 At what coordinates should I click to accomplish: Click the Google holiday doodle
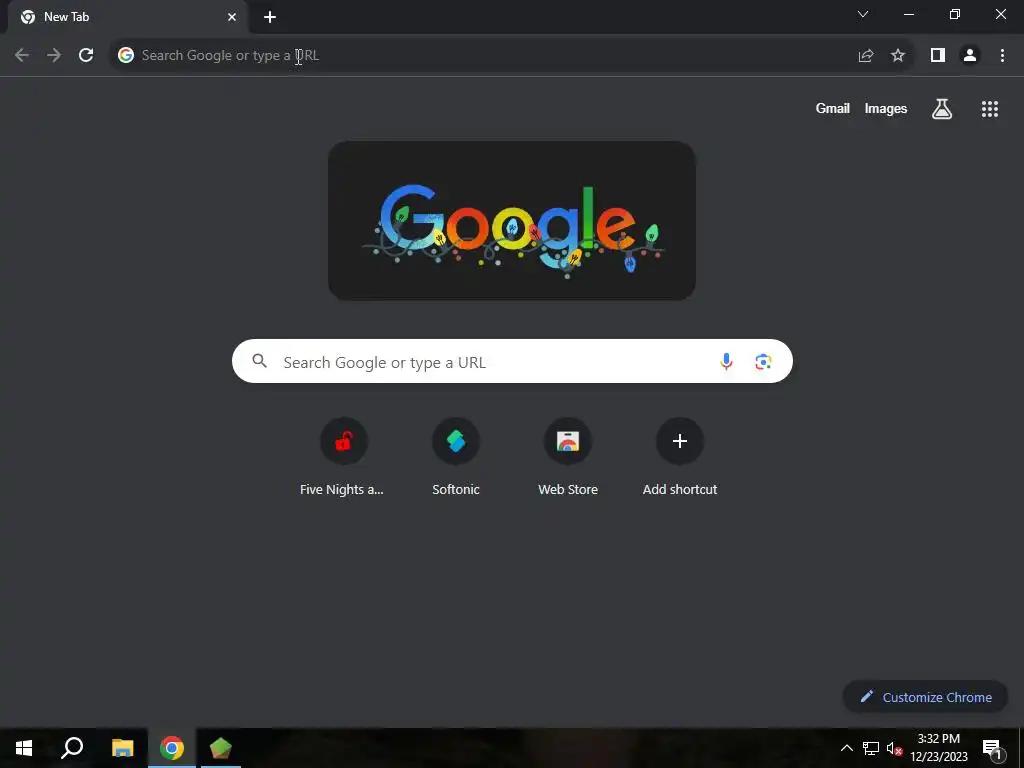(x=512, y=221)
